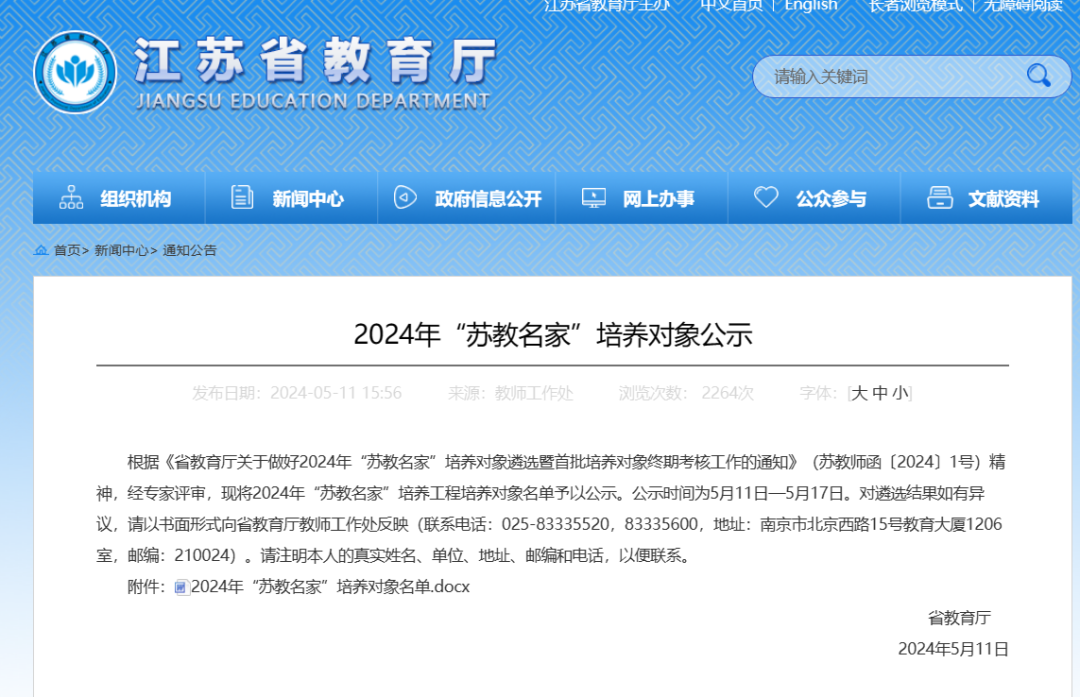Image resolution: width=1080 pixels, height=697 pixels.
Task: Click the signature 省教育厅 text
Action: [959, 618]
